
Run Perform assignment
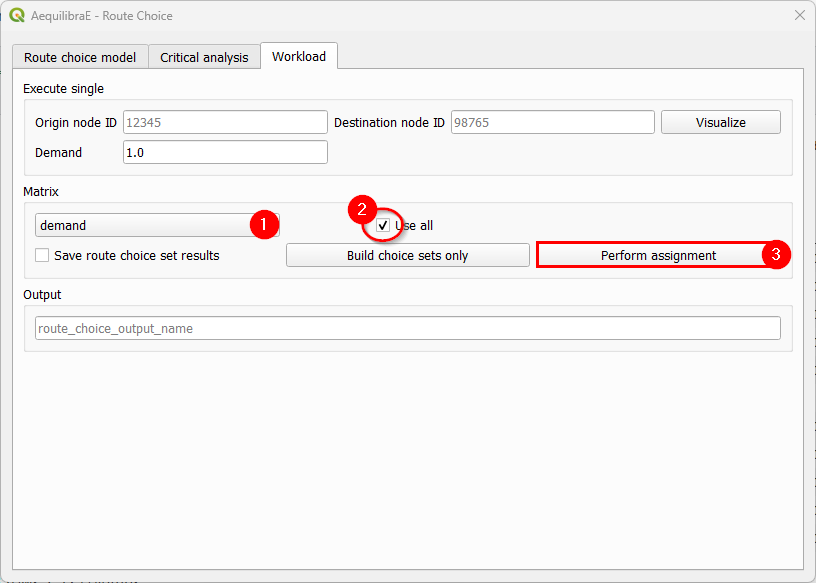658,255
